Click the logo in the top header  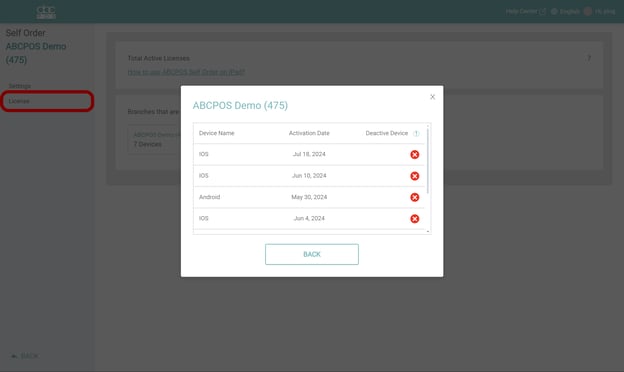point(46,12)
